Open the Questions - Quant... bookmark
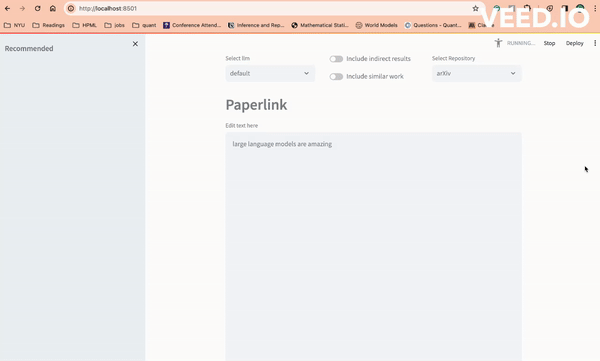Image resolution: width=600 pixels, height=361 pixels. [433, 25]
